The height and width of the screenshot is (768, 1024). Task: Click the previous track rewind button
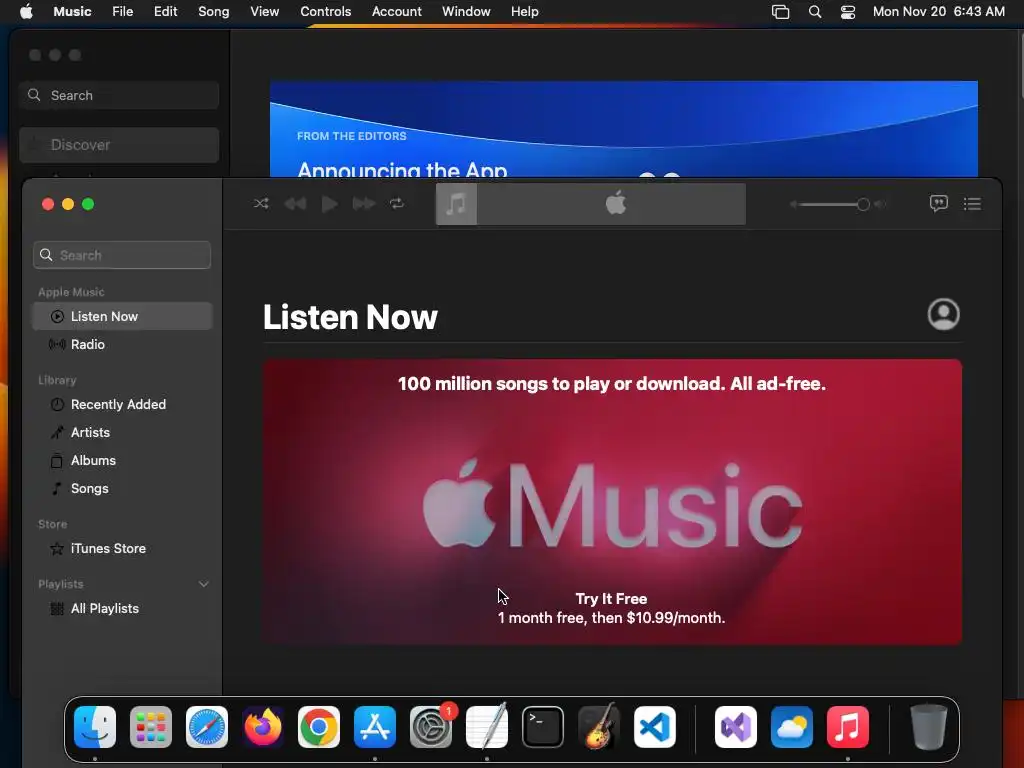[x=295, y=204]
